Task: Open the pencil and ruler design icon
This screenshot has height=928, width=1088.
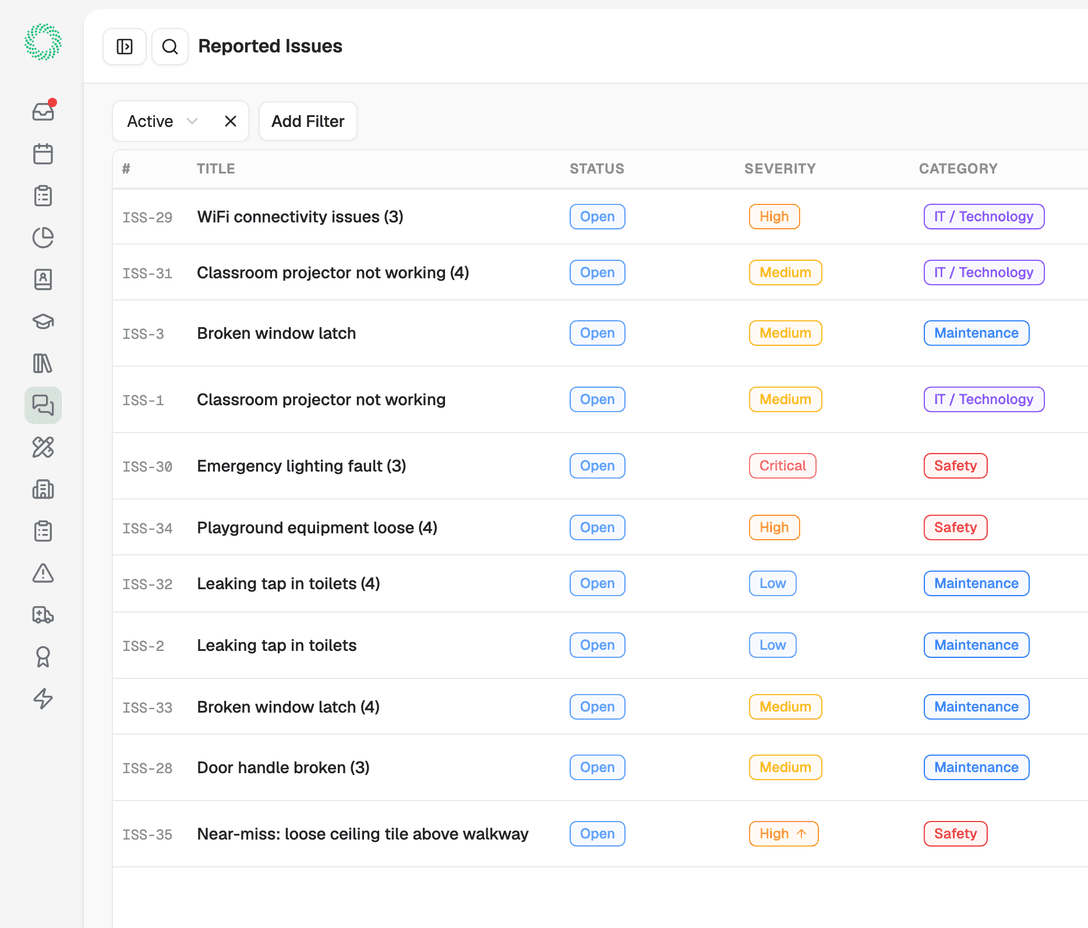Action: [x=43, y=447]
